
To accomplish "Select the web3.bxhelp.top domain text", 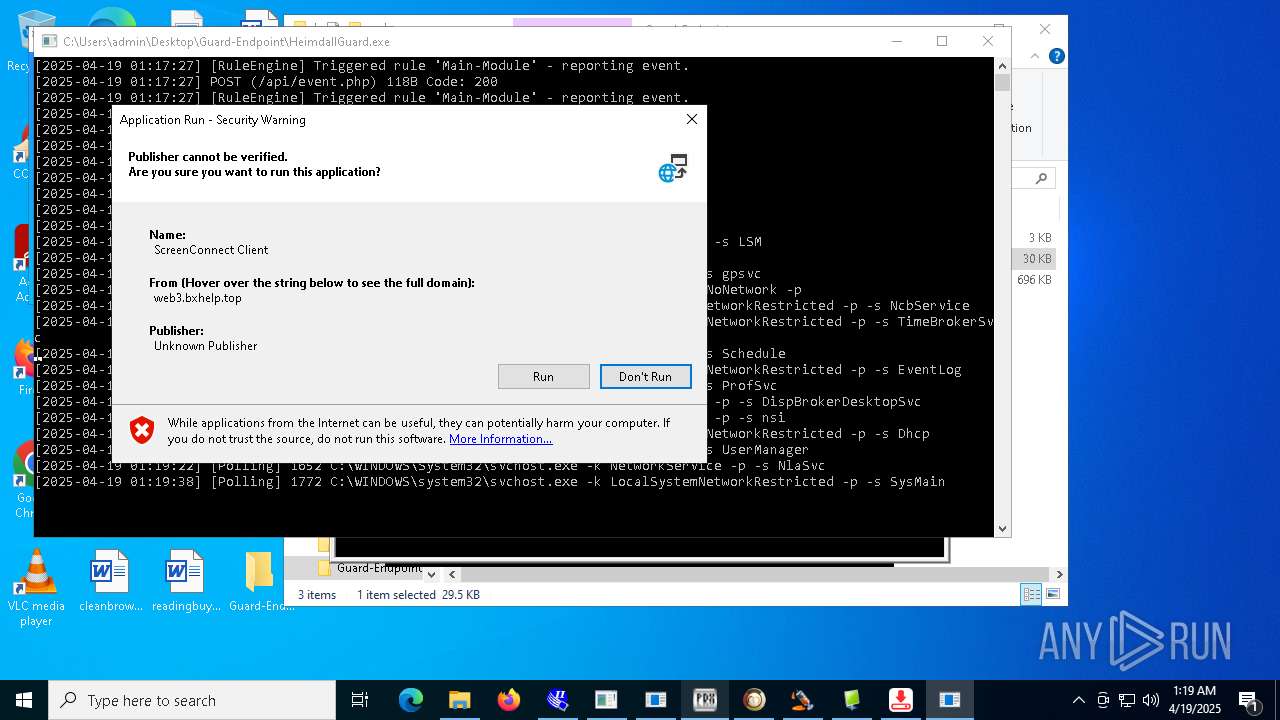I will pyautogui.click(x=198, y=298).
